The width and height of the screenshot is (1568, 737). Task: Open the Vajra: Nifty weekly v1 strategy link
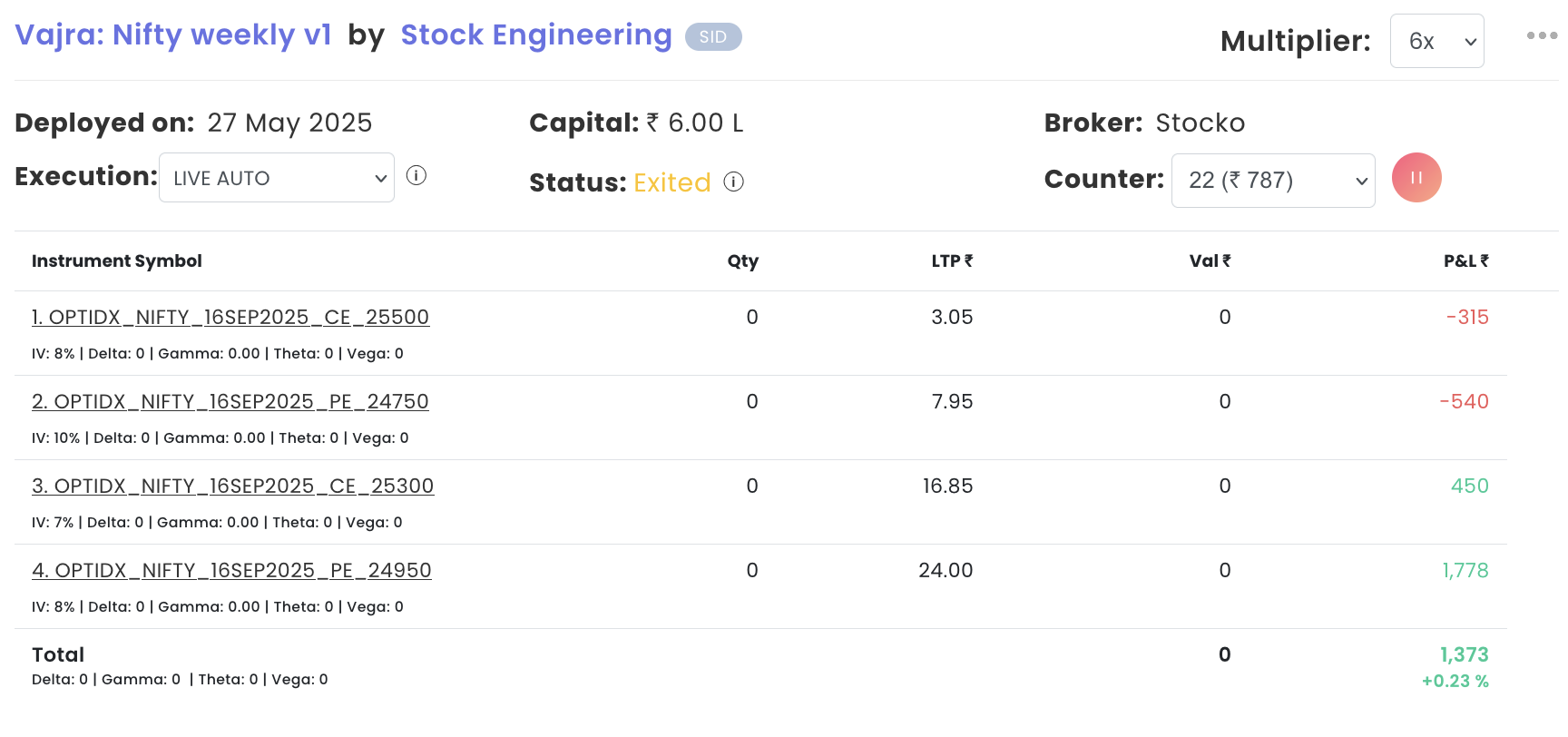pyautogui.click(x=173, y=34)
